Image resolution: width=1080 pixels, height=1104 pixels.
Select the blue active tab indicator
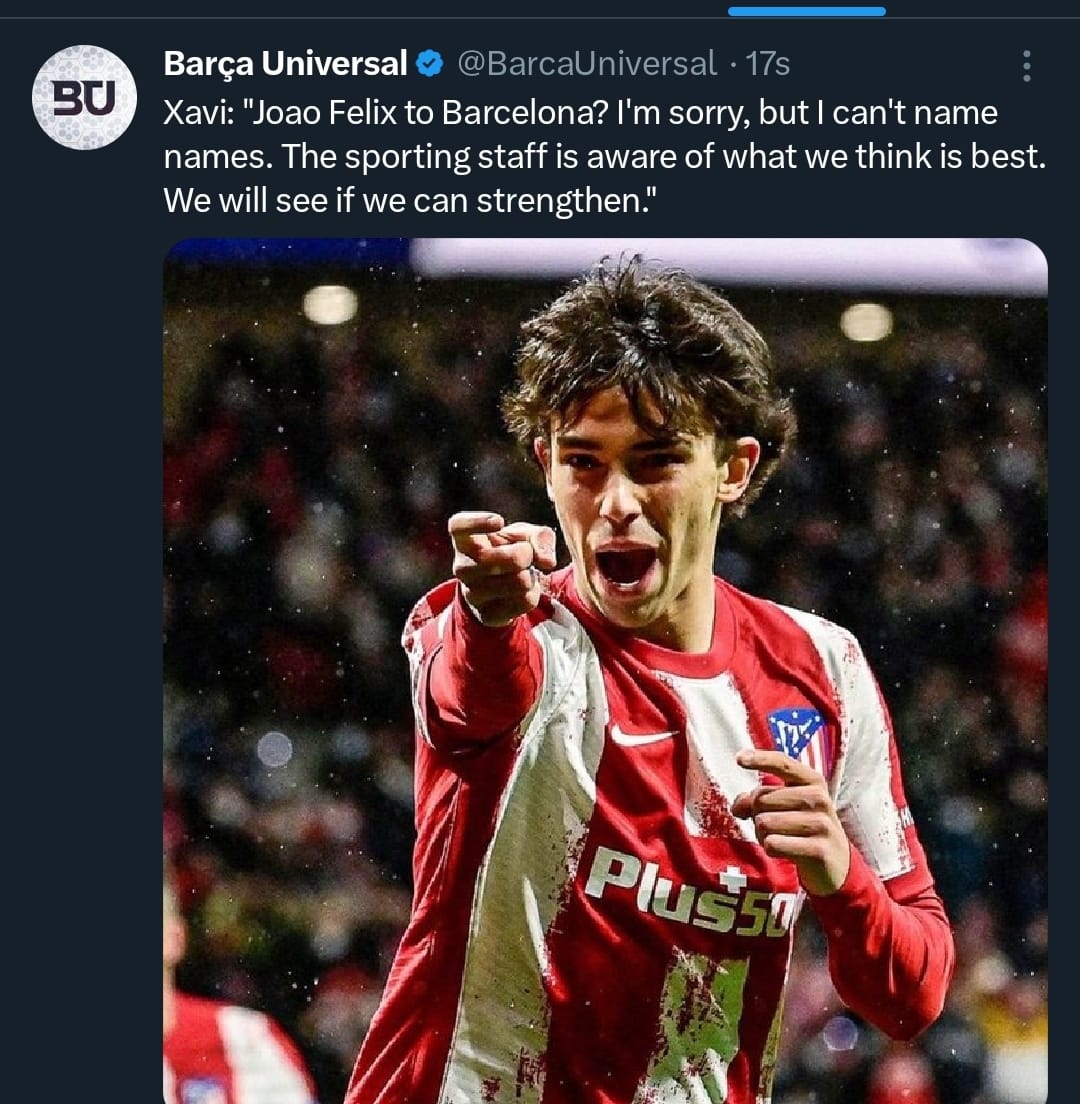click(807, 11)
